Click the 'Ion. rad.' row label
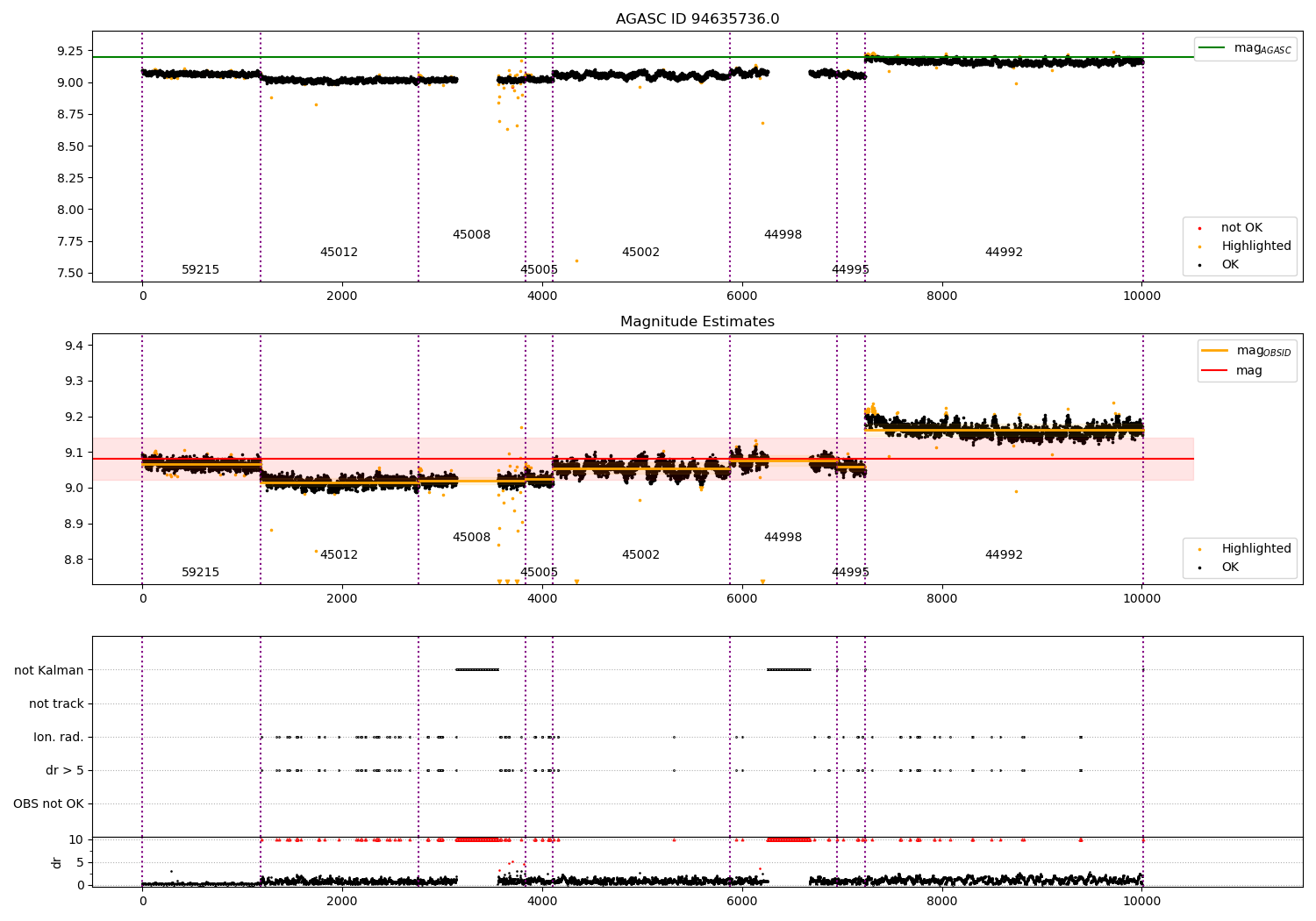1316x921 pixels. (59, 738)
